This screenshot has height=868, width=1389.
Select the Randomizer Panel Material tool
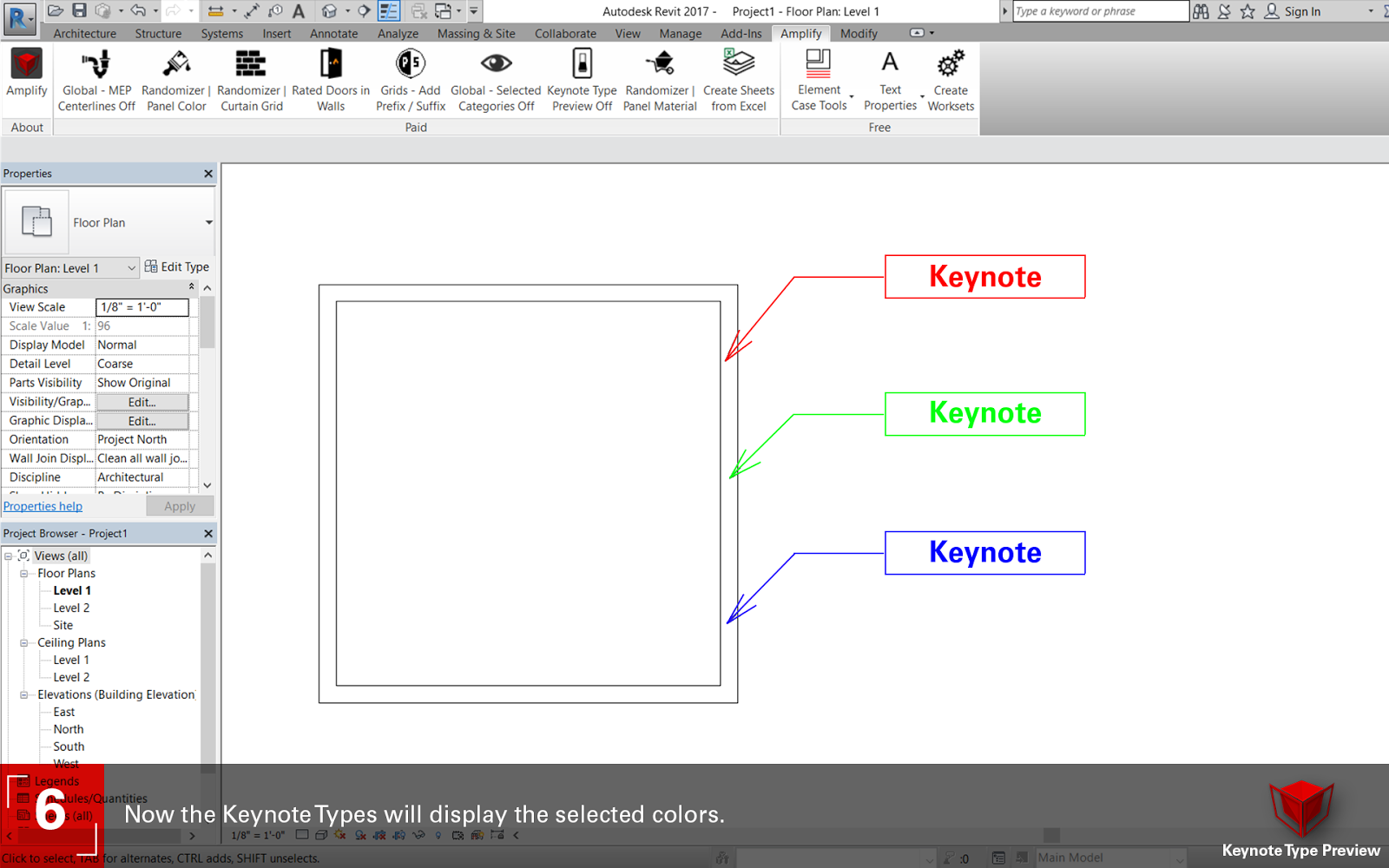[x=659, y=78]
